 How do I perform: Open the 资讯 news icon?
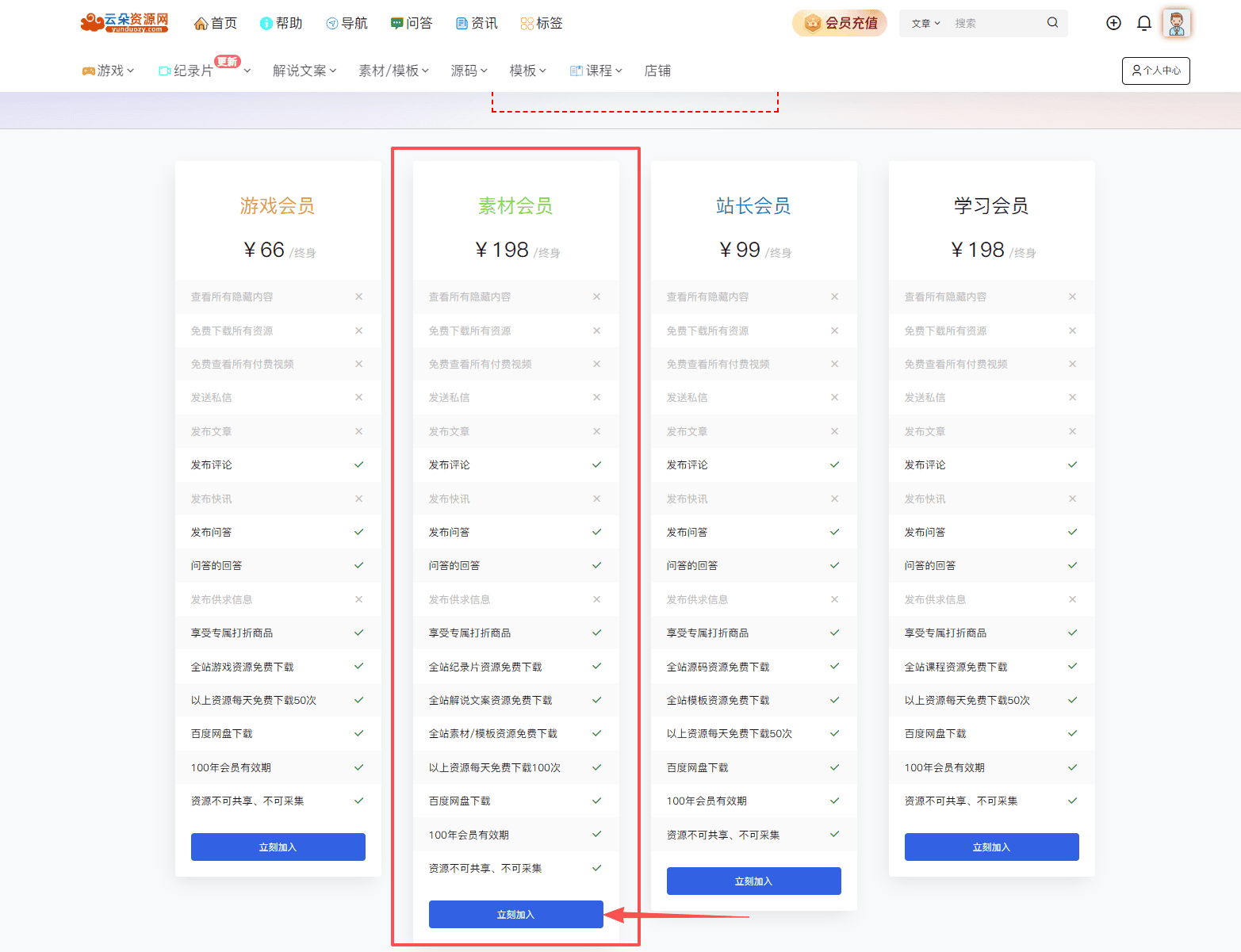[461, 22]
